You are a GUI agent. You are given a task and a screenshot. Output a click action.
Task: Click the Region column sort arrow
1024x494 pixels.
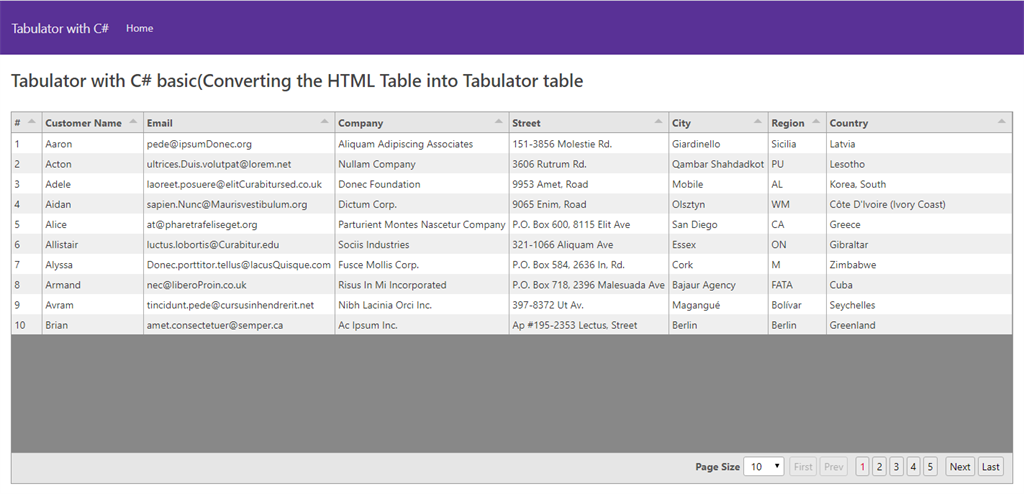click(x=816, y=122)
